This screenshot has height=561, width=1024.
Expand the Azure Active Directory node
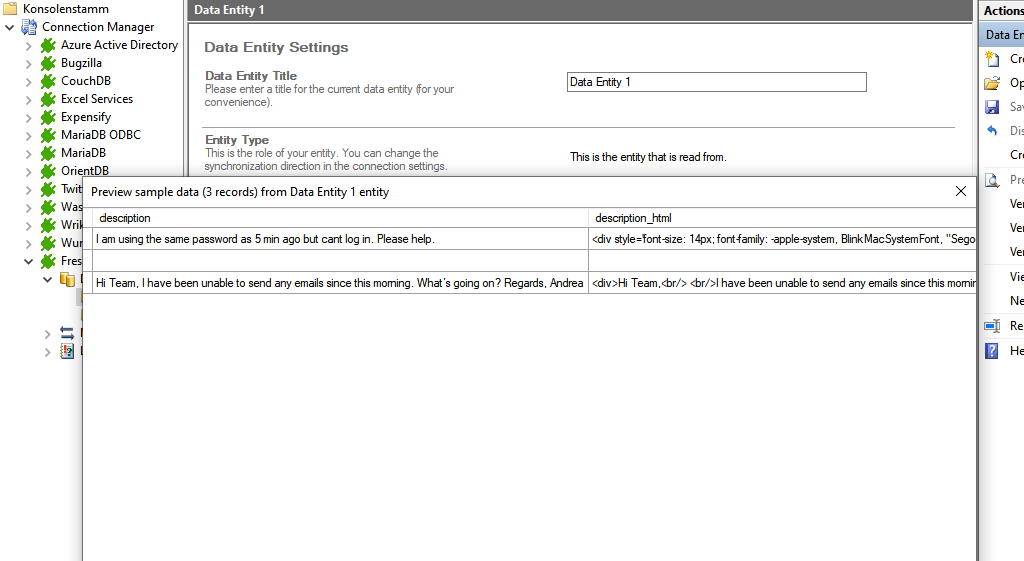coord(29,46)
